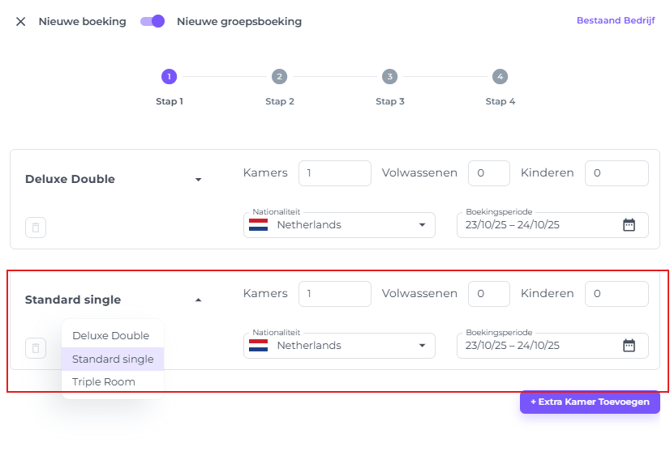Image resolution: width=670 pixels, height=468 pixels.
Task: Toggle the Nieuwe groepsboeking switch
Action: click(152, 21)
